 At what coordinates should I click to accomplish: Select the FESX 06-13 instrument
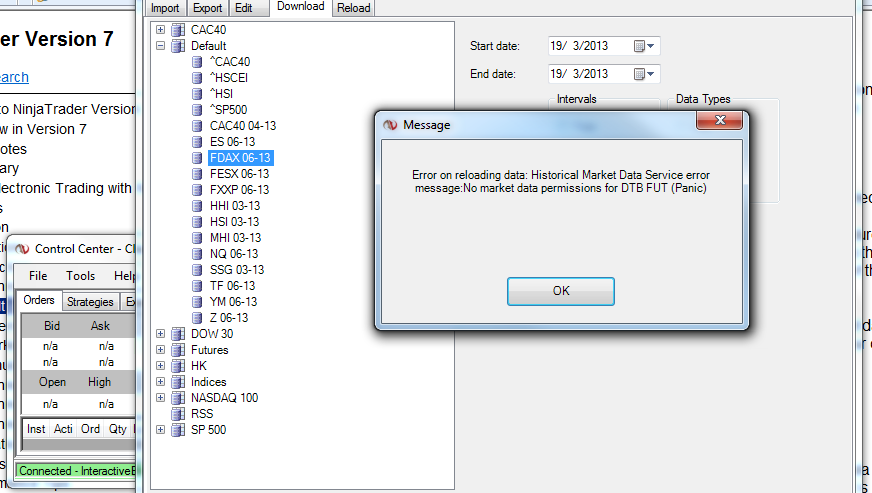[240, 174]
